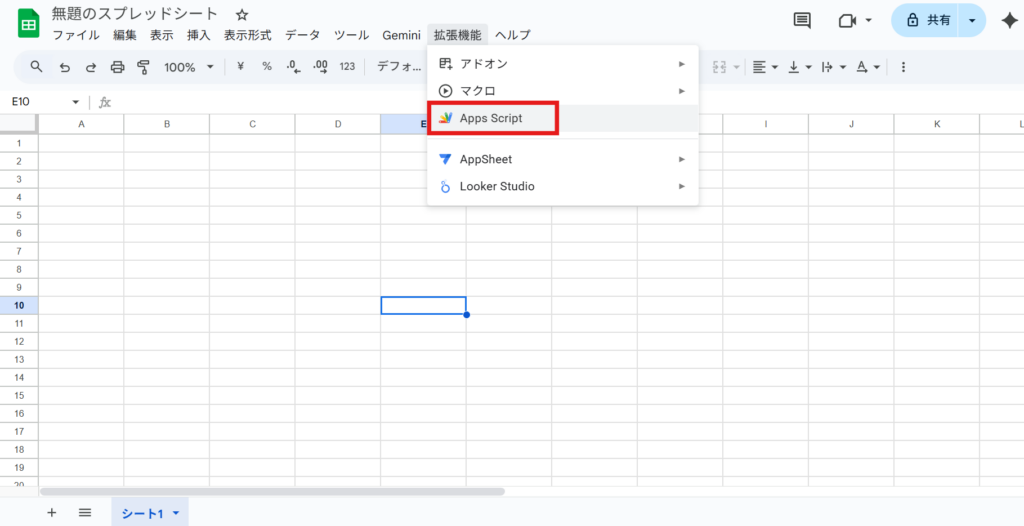Click the print icon
Screen dimensions: 1024x526
tap(117, 67)
